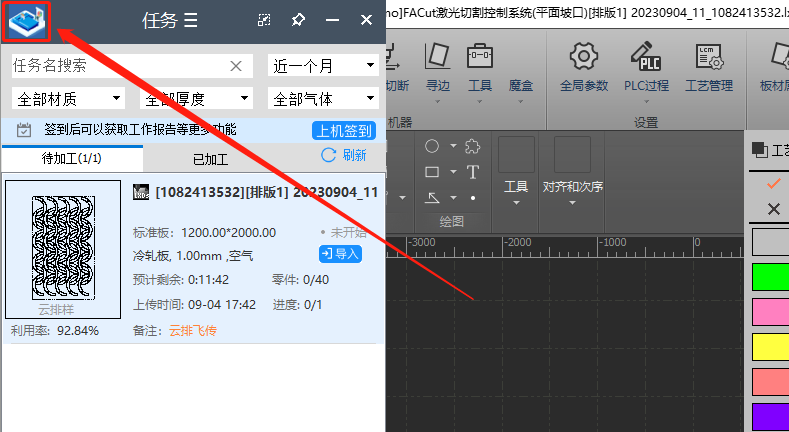Select the salmon layer color swatch
789x432 pixels.
770,381
